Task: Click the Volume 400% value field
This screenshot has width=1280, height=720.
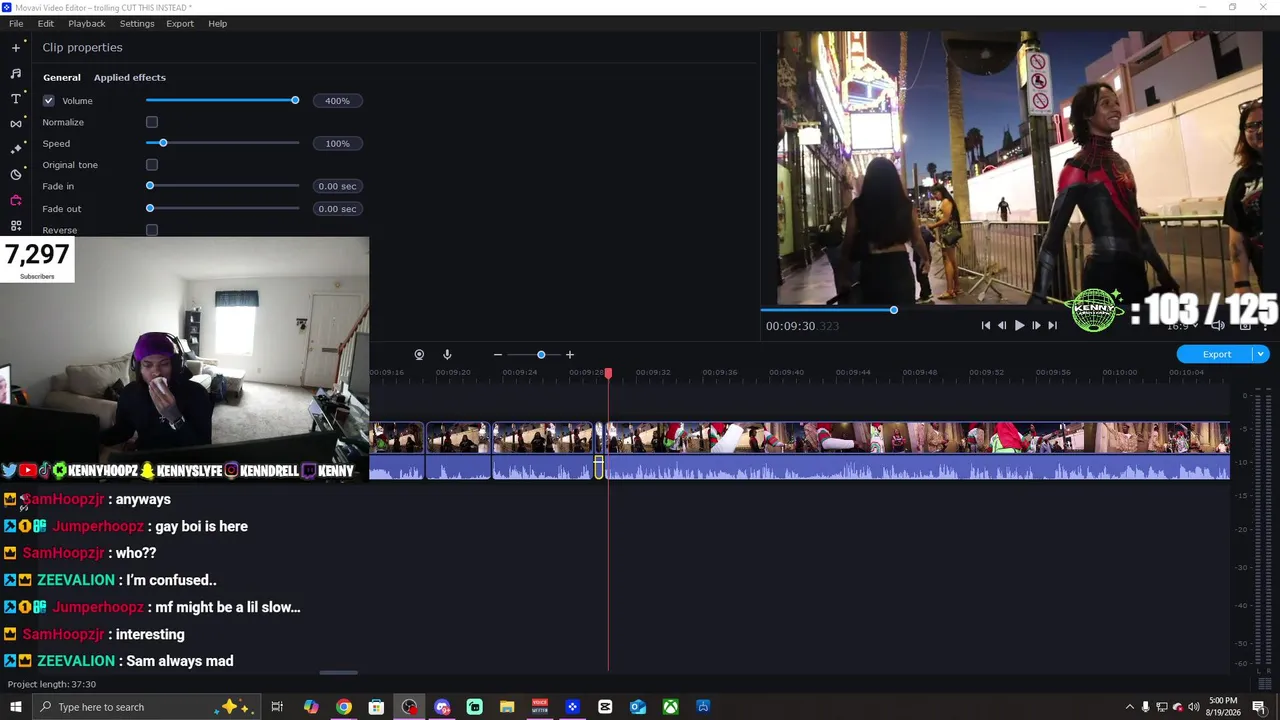Action: (337, 101)
